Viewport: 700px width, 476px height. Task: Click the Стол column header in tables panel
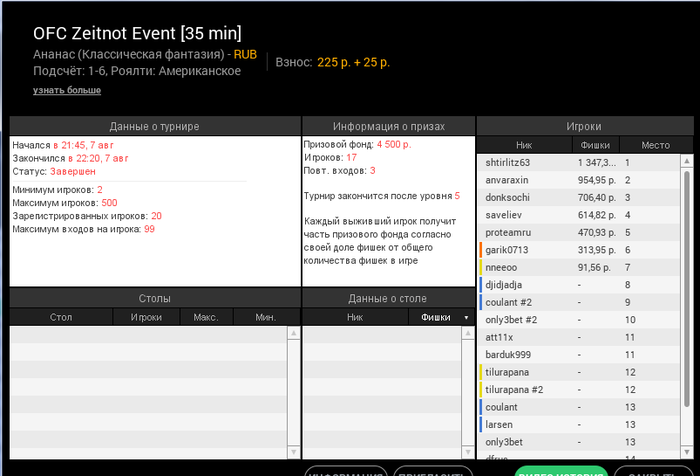tap(61, 317)
